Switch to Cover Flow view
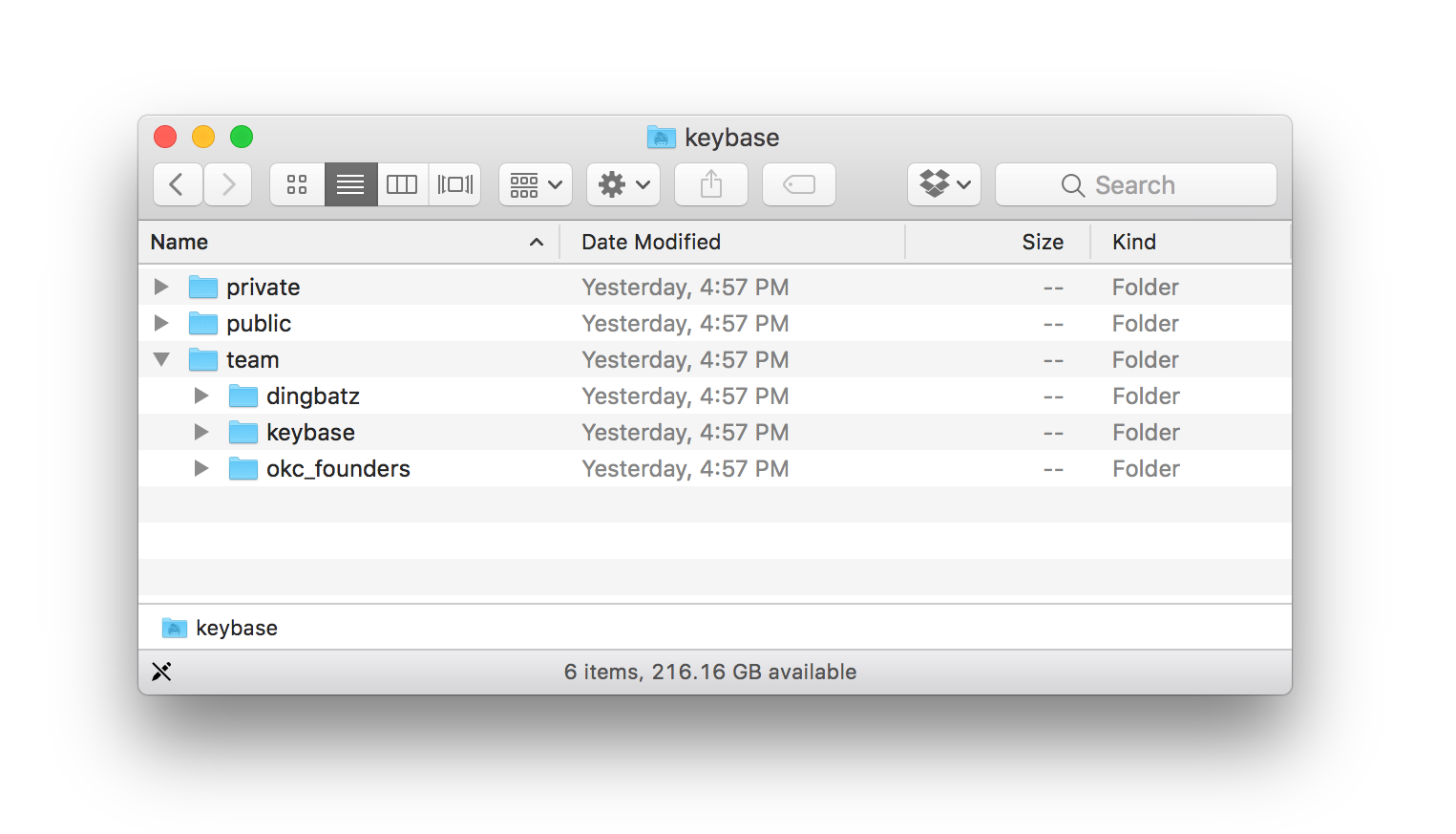Screen dimensions: 1456x834 tap(455, 184)
